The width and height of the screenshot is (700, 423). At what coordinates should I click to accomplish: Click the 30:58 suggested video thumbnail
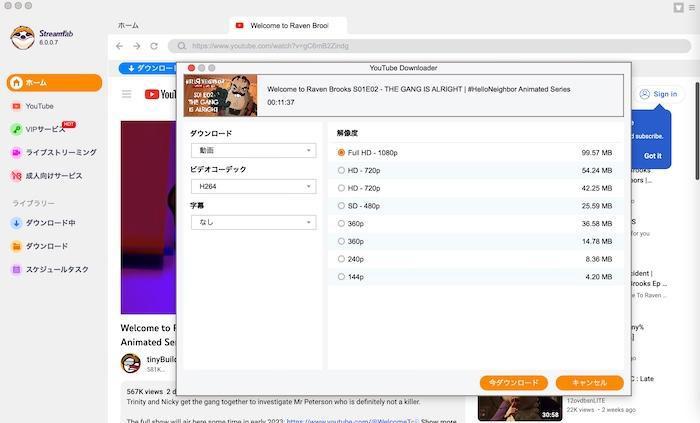[520, 408]
